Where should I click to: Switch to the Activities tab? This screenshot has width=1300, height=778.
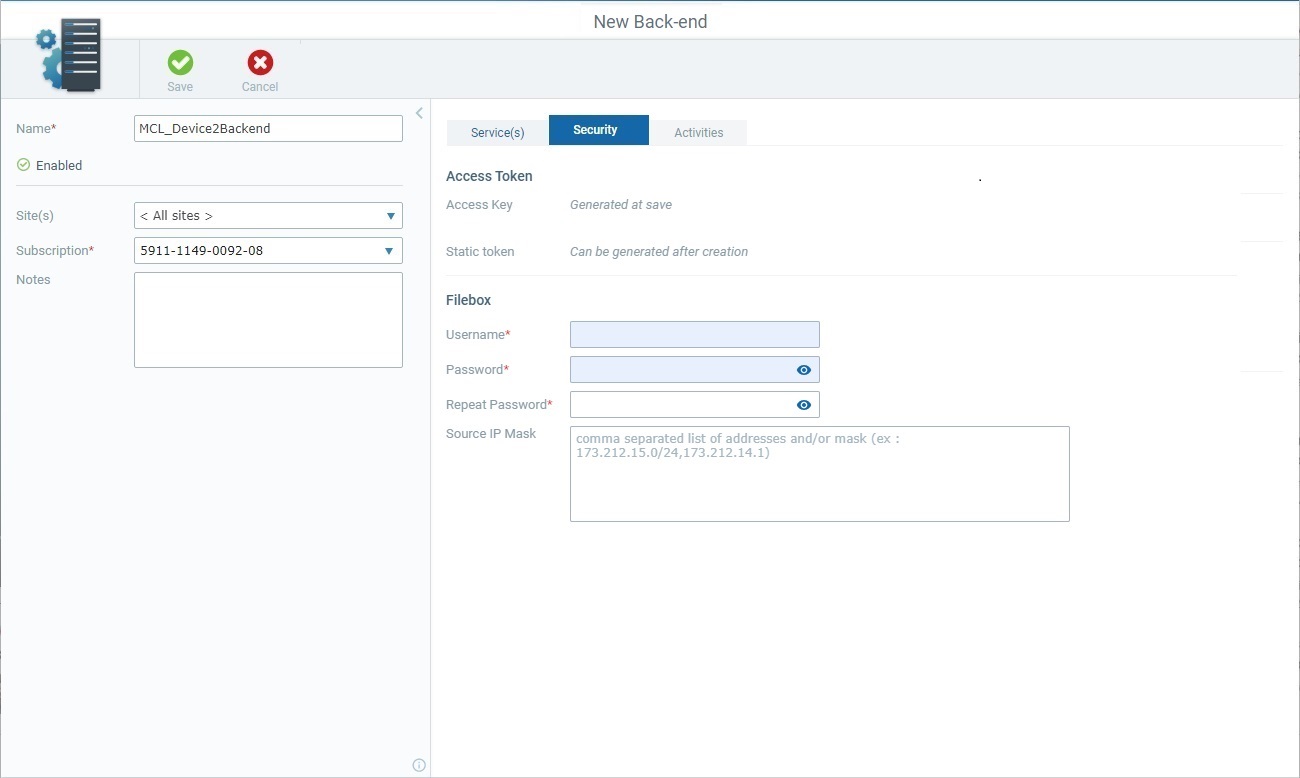tap(698, 131)
